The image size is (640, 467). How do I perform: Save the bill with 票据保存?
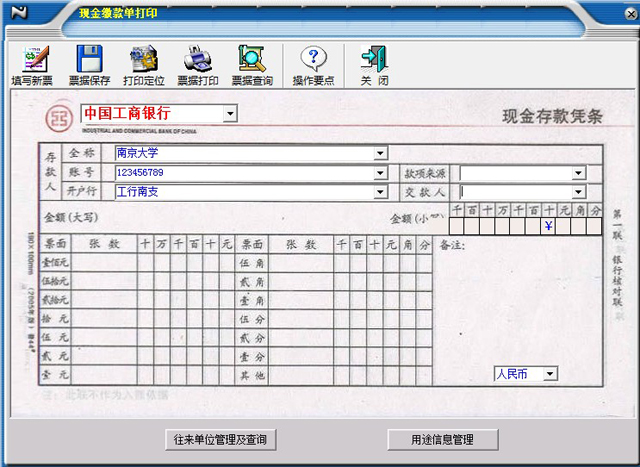tap(89, 65)
